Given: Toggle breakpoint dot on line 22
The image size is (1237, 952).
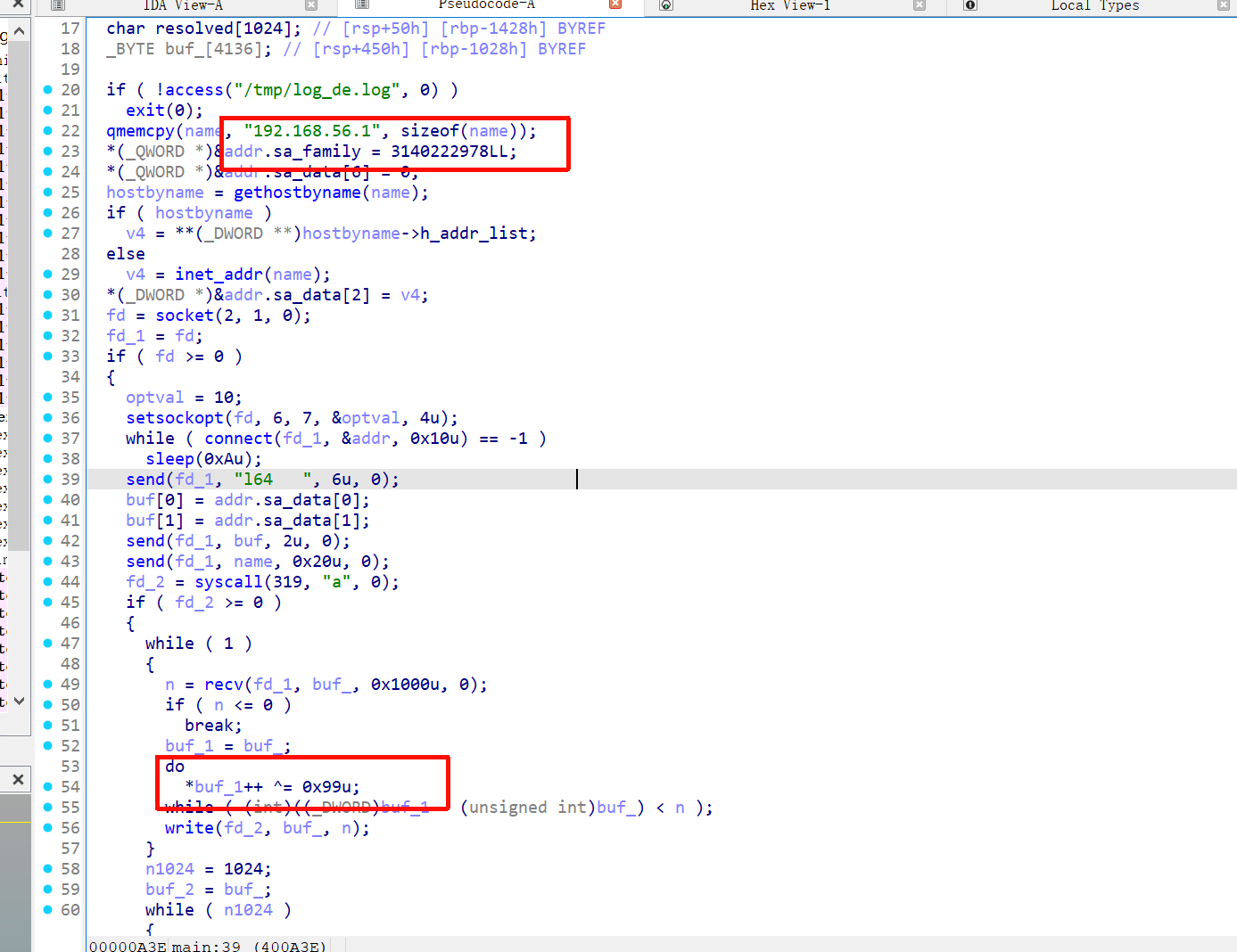Looking at the screenshot, I should click(x=48, y=131).
